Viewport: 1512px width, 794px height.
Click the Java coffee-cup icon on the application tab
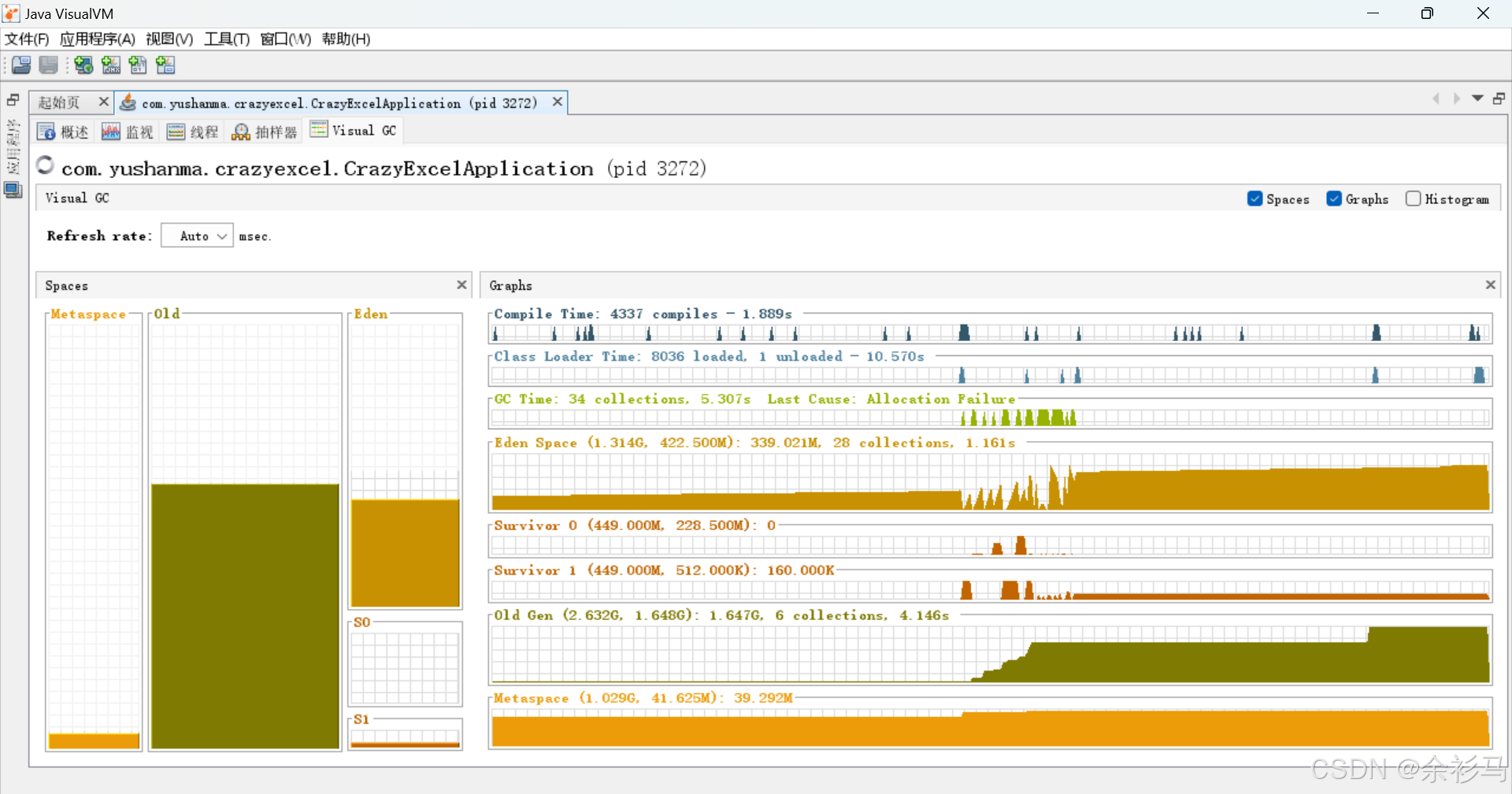coord(128,103)
